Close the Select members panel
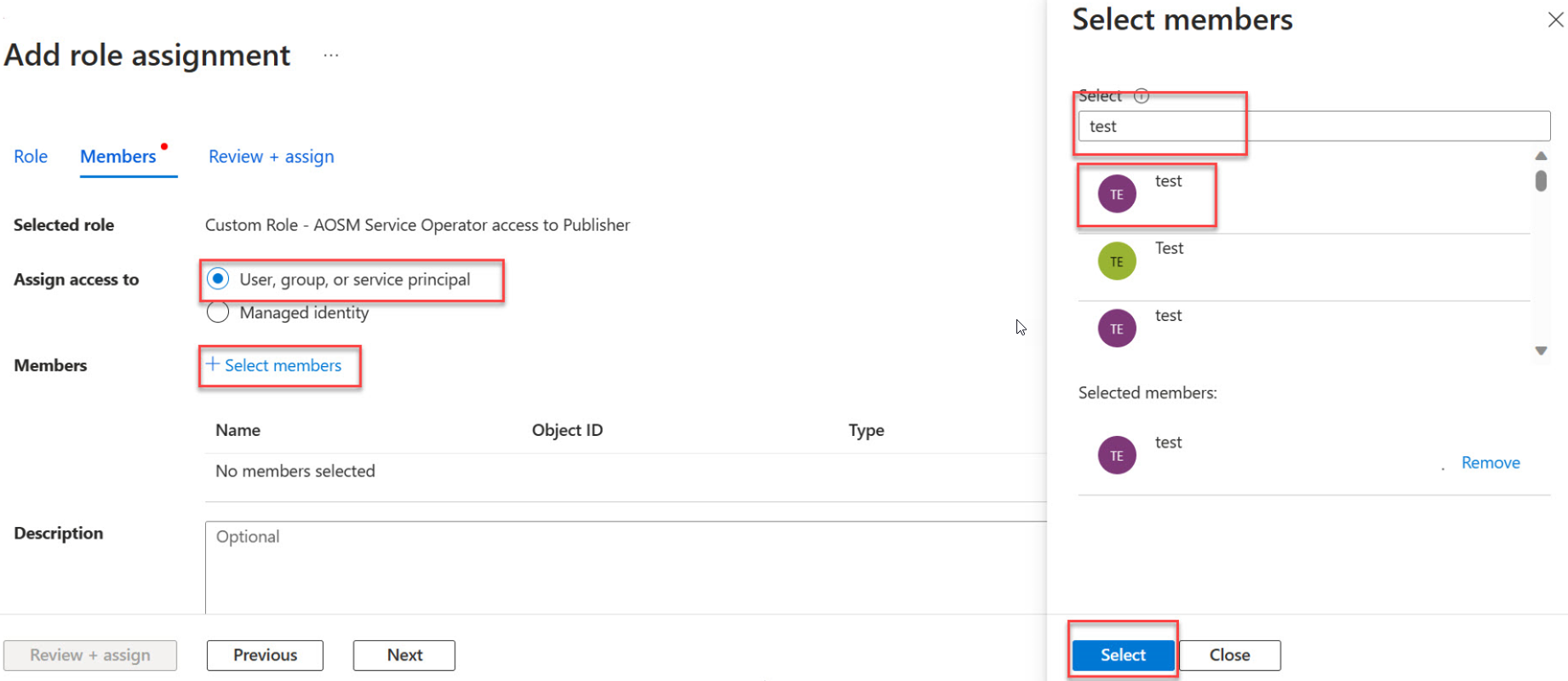Screen dimensions: 1568x681 [x=1554, y=20]
